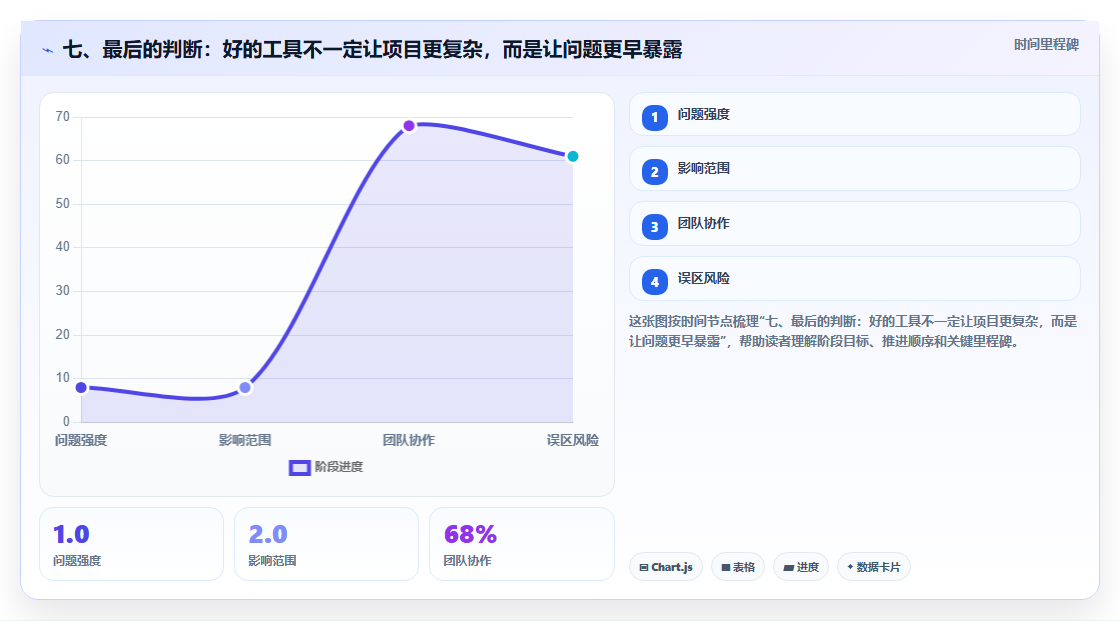This screenshot has width=1120, height=621.
Task: Select list item 1 问题强度
Action: 854,114
